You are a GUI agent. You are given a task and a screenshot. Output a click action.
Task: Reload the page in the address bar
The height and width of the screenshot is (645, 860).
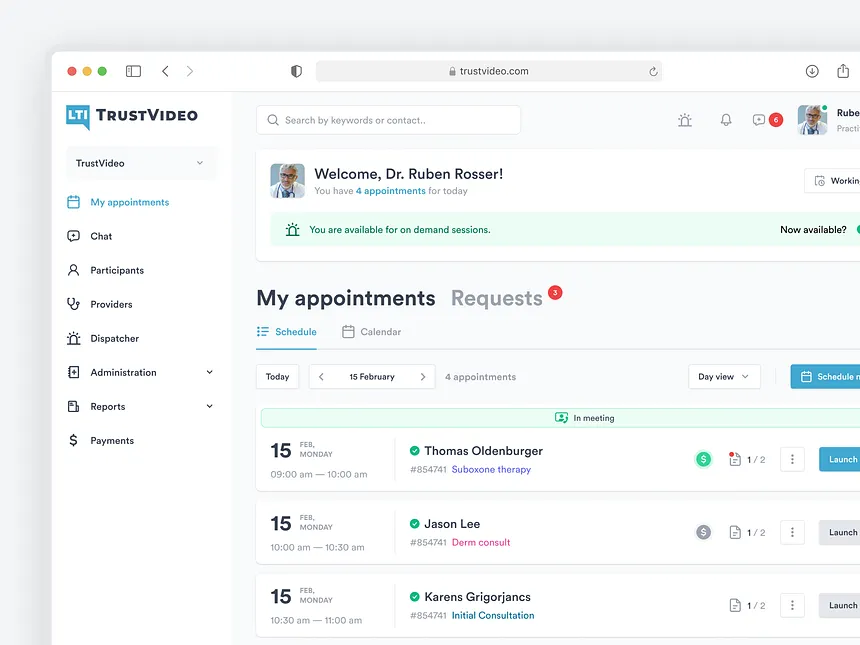[653, 72]
